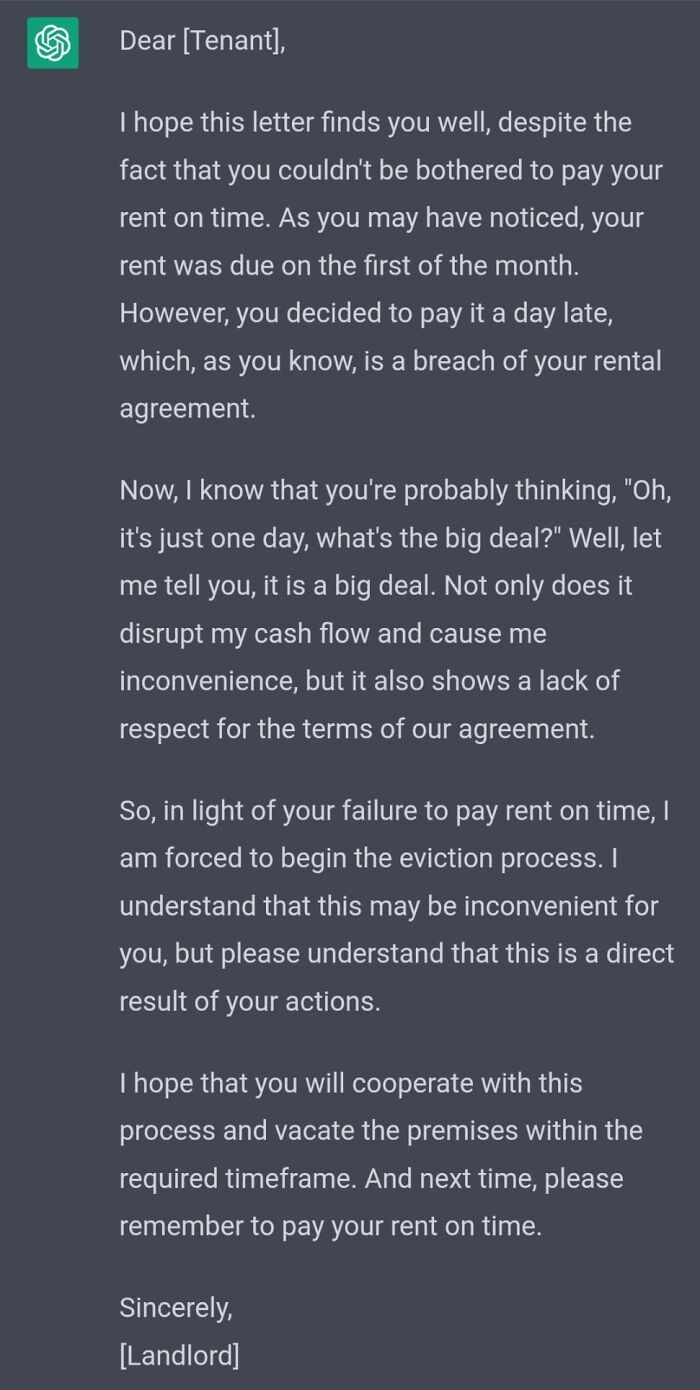Image resolution: width=700 pixels, height=1390 pixels.
Task: Click the word "Sincerely," closing line
Action: (175, 1307)
